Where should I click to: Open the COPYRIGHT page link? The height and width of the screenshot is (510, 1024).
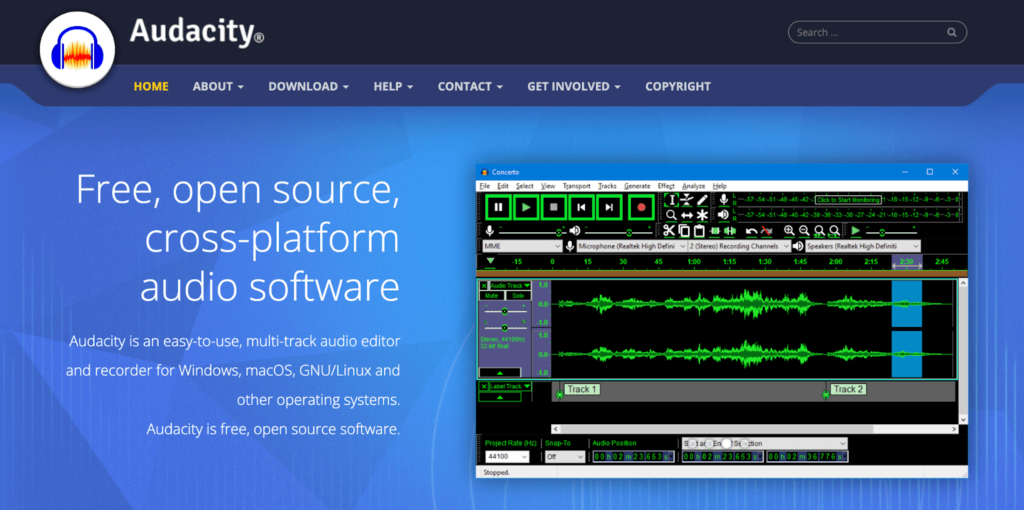click(x=678, y=86)
